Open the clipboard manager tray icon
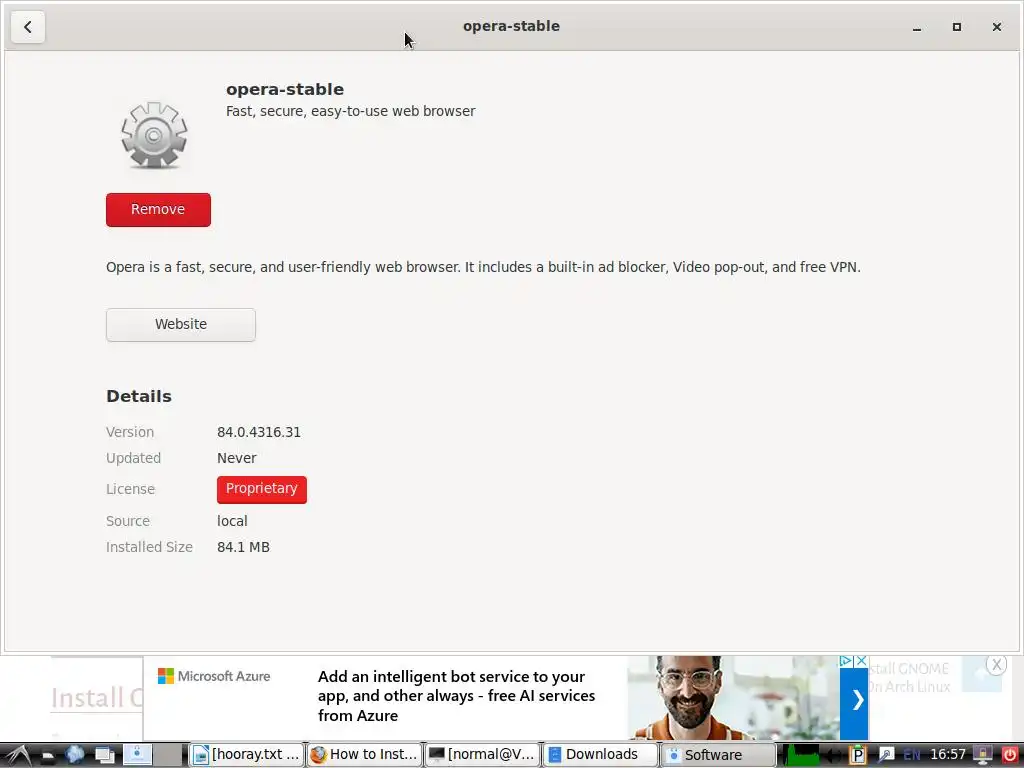Image resolution: width=1024 pixels, height=768 pixels. (857, 755)
